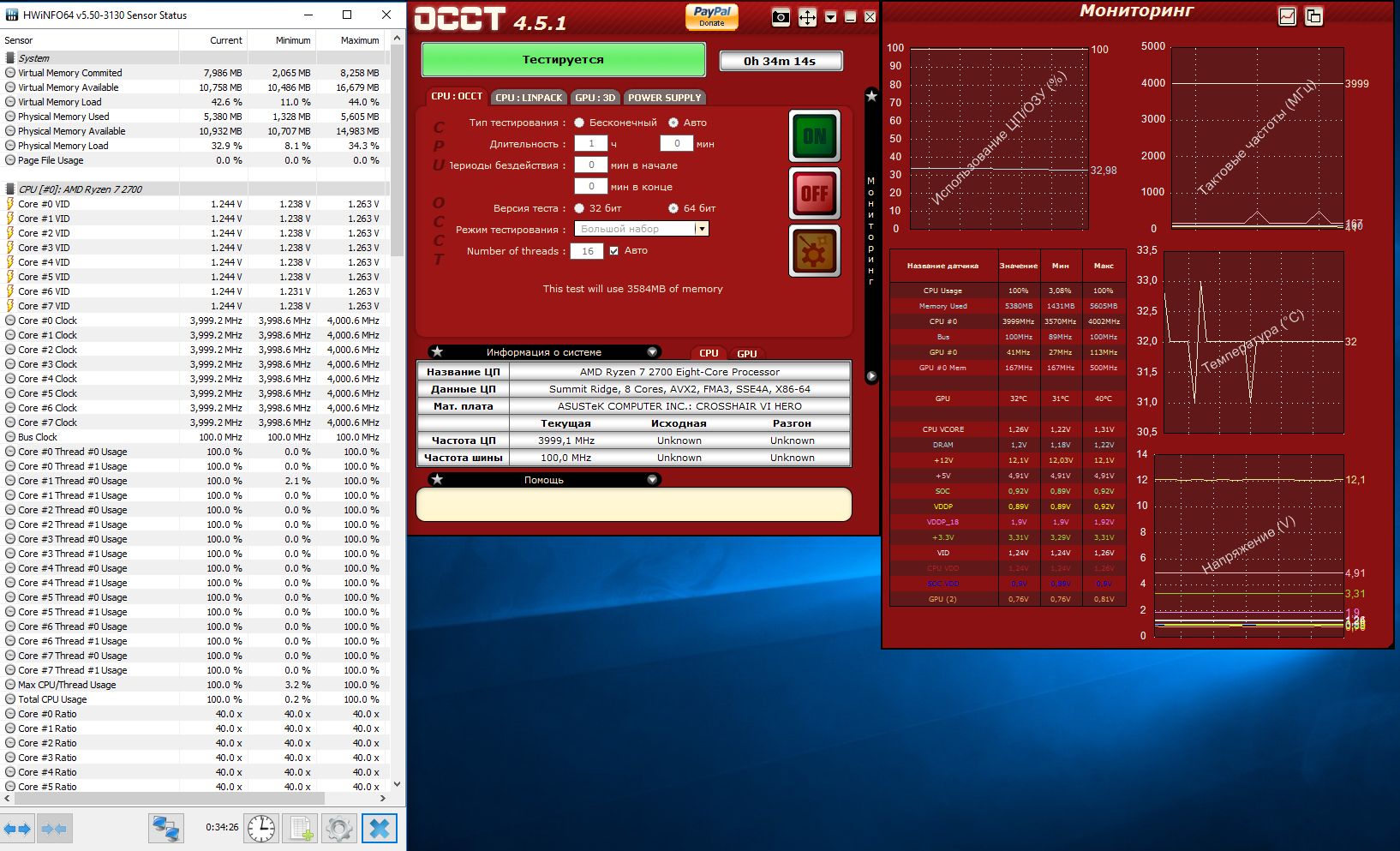Image resolution: width=1400 pixels, height=851 pixels.
Task: Click the HWiNFO clock reset icon
Action: (261, 828)
